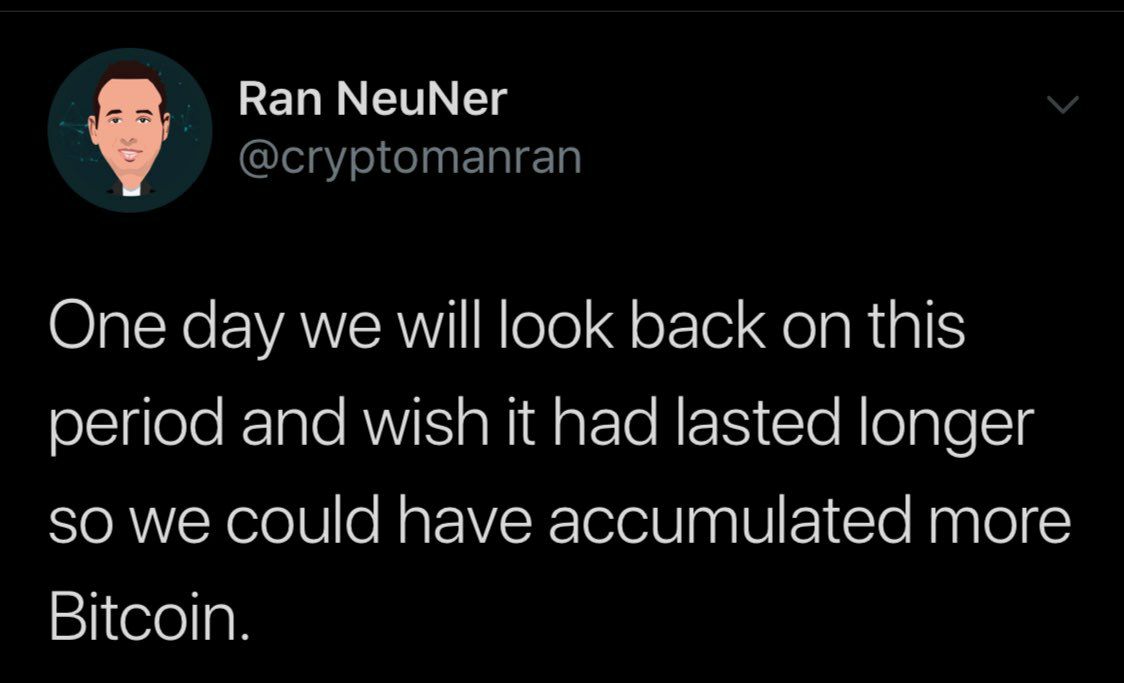Click the word "could" in the tweet
Viewport: 1124px width, 683px height.
coord(303,520)
